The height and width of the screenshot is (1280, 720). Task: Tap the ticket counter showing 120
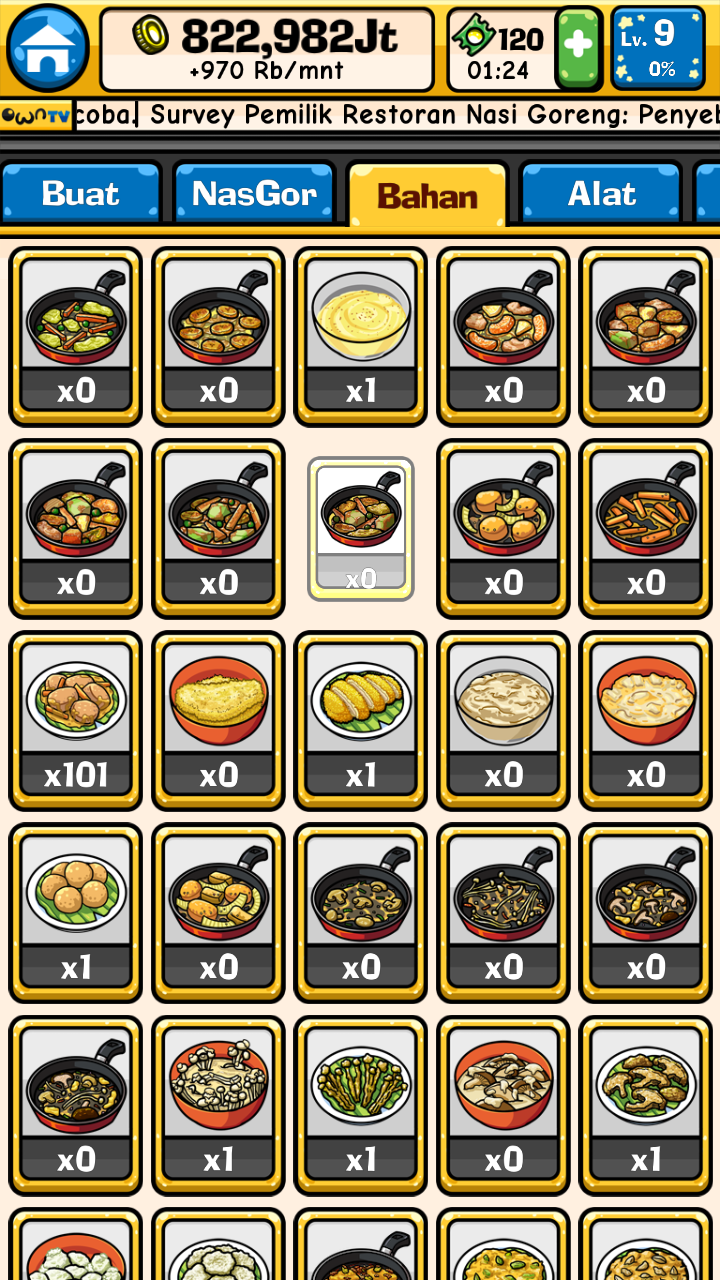coord(501,48)
